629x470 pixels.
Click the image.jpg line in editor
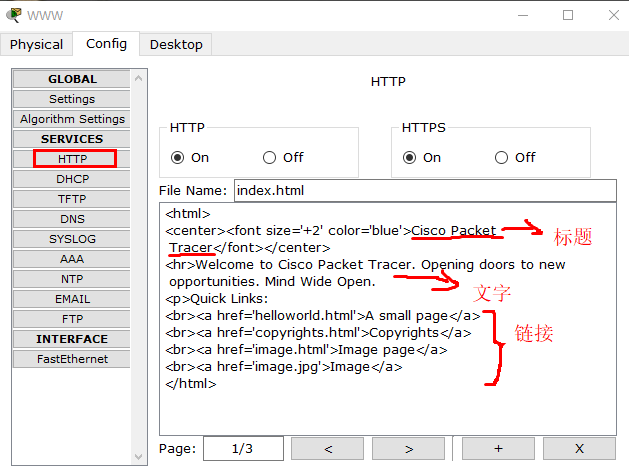[284, 367]
